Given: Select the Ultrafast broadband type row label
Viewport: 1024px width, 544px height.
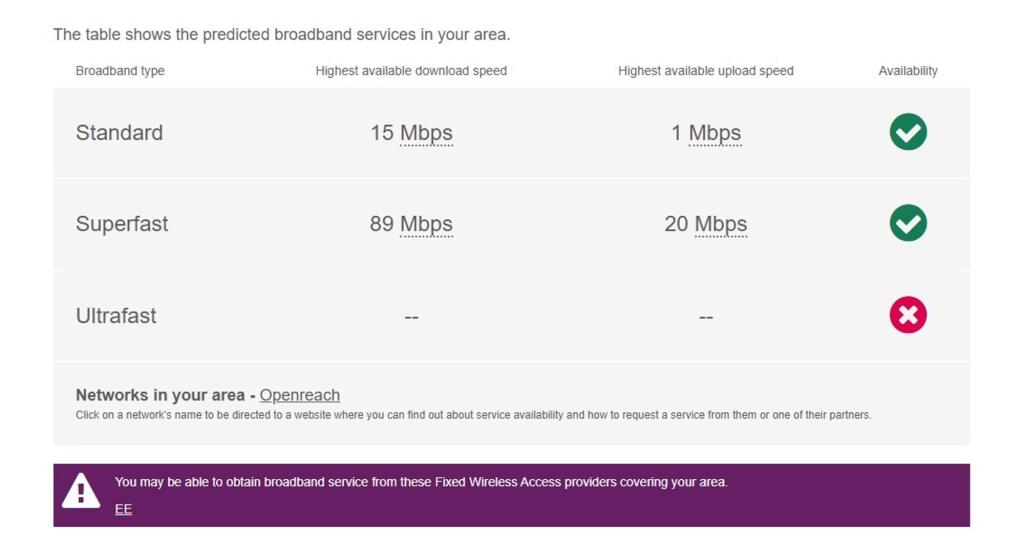Looking at the screenshot, I should (116, 316).
